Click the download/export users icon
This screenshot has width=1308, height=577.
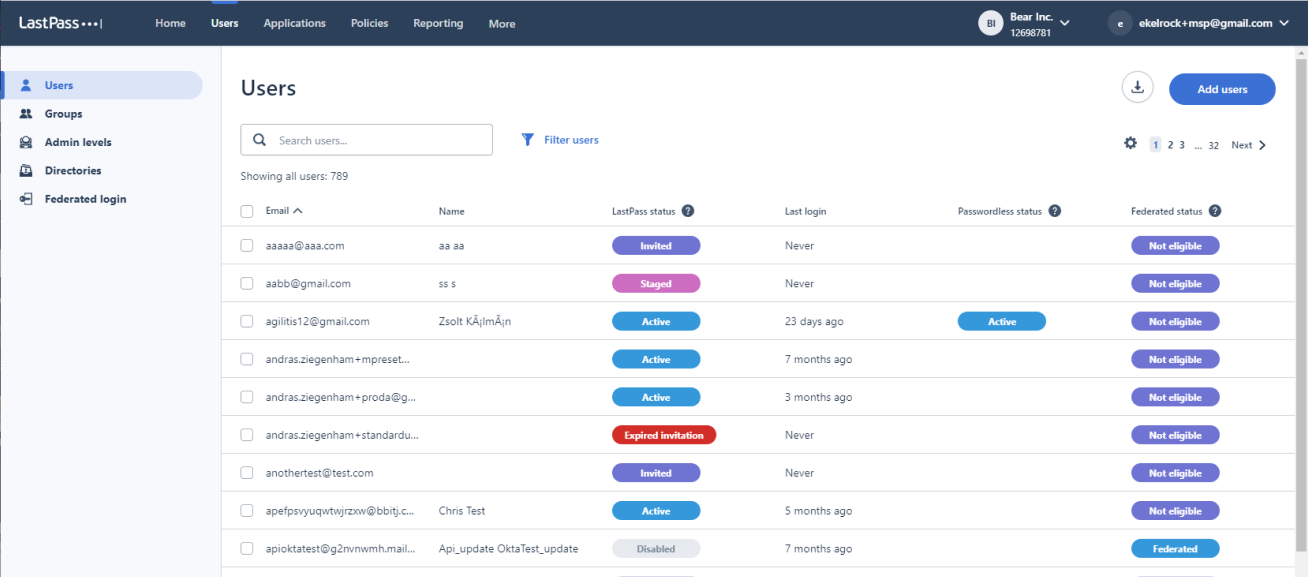click(1137, 88)
